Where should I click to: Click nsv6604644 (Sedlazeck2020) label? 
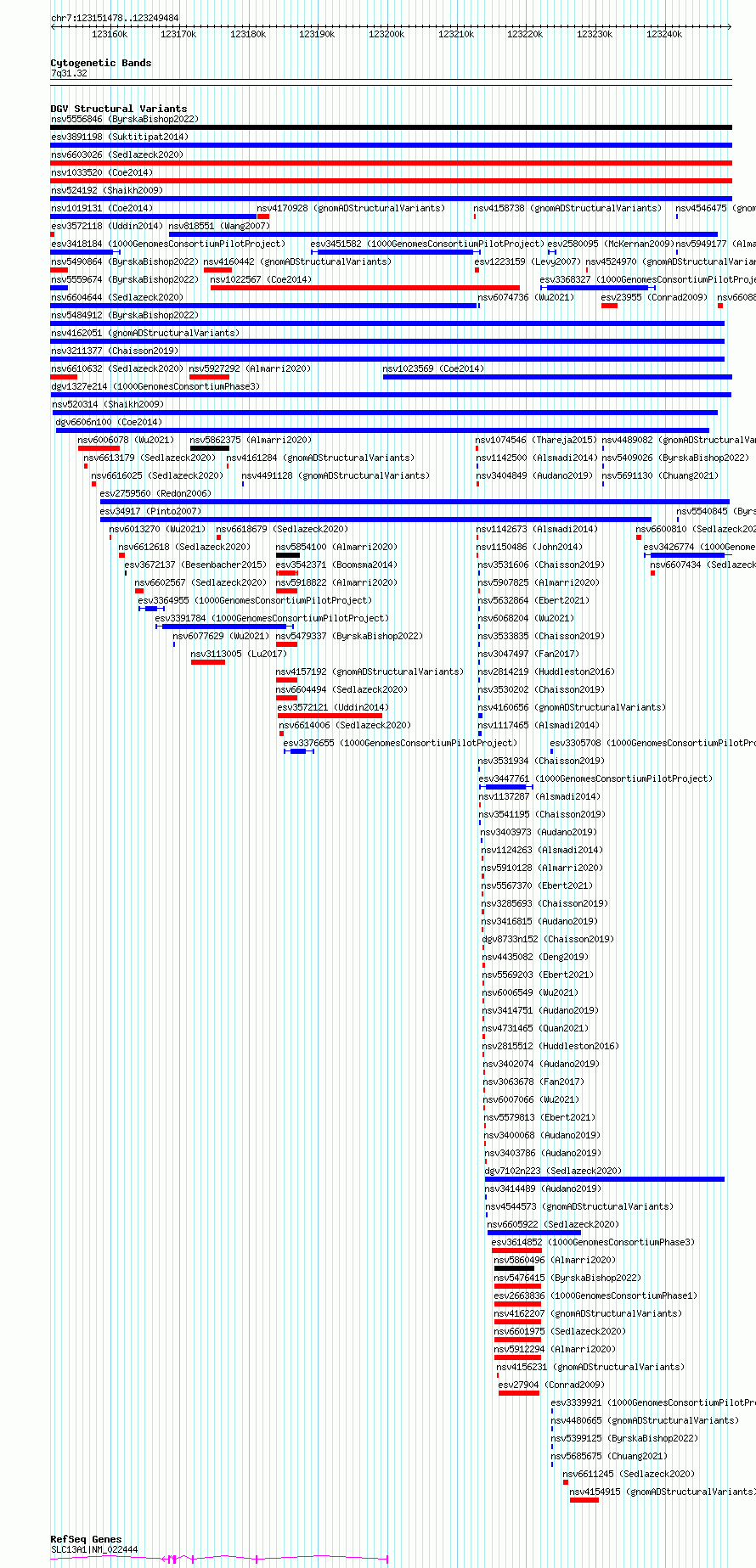117,297
